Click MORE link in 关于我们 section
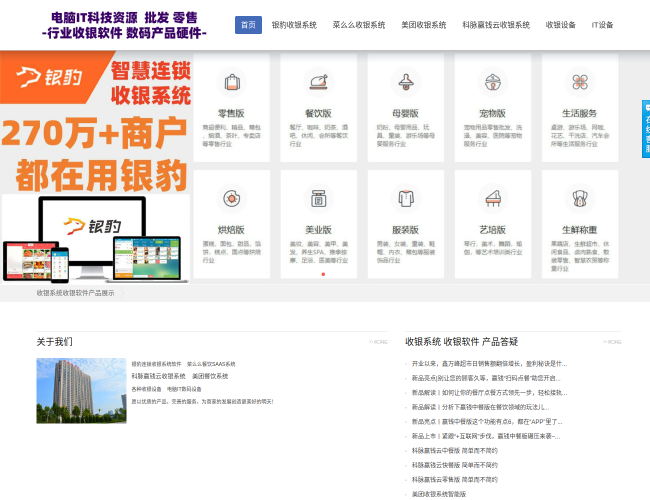This screenshot has width=650, height=500. coord(378,342)
